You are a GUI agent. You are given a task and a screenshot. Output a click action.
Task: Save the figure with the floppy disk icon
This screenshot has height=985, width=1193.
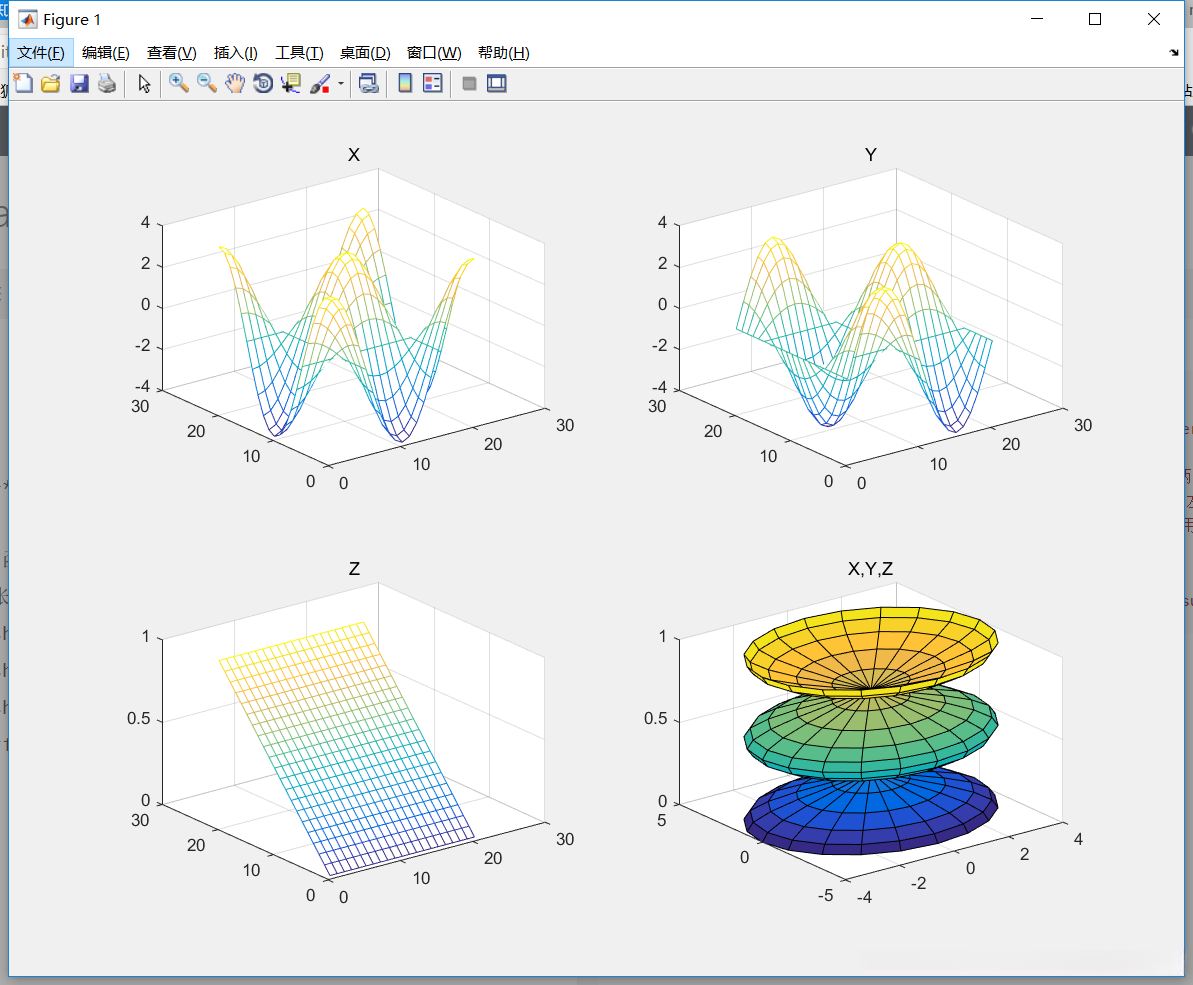pyautogui.click(x=79, y=84)
